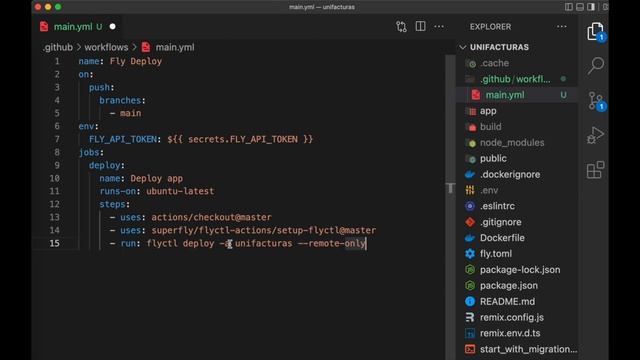Expand the node_modules folder
Viewport: 640px width, 360px height.
pos(512,143)
